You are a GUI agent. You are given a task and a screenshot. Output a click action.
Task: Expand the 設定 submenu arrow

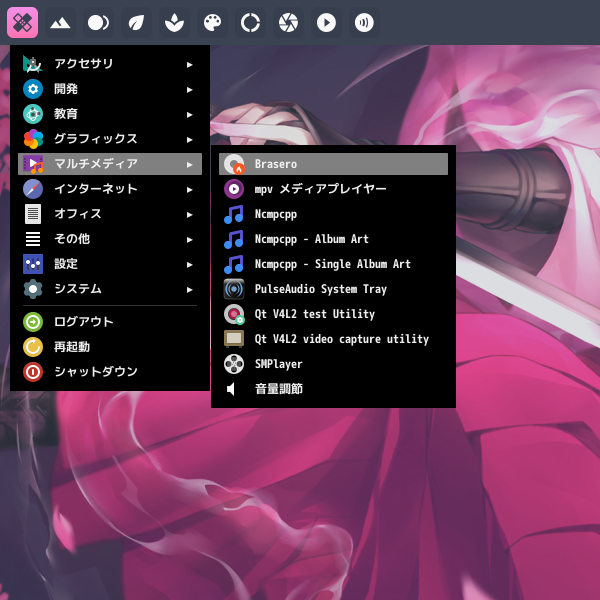click(x=189, y=265)
